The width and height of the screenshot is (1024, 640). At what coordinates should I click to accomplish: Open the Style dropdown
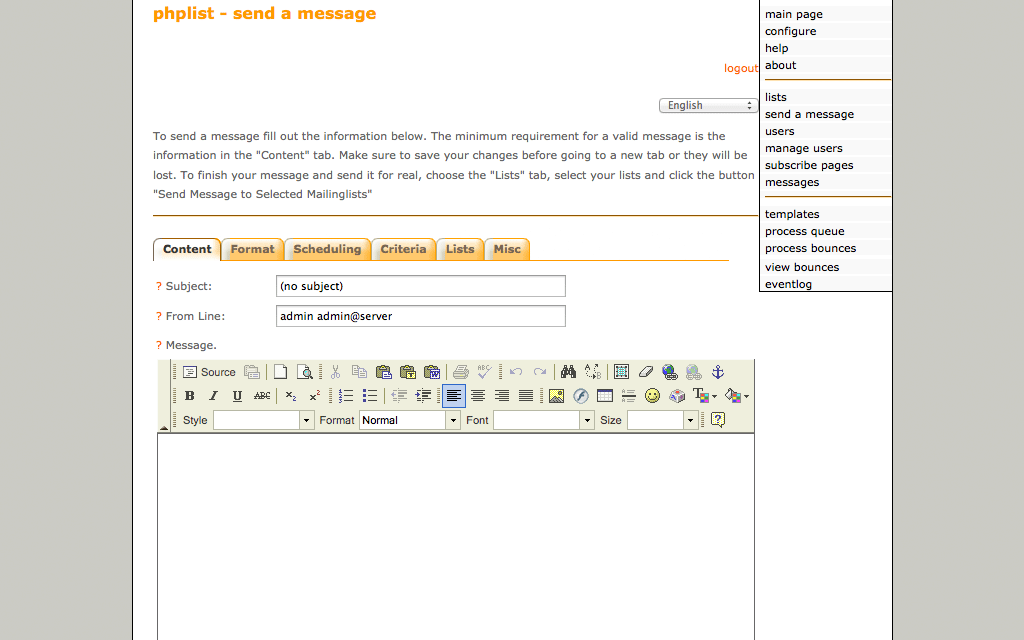264,421
